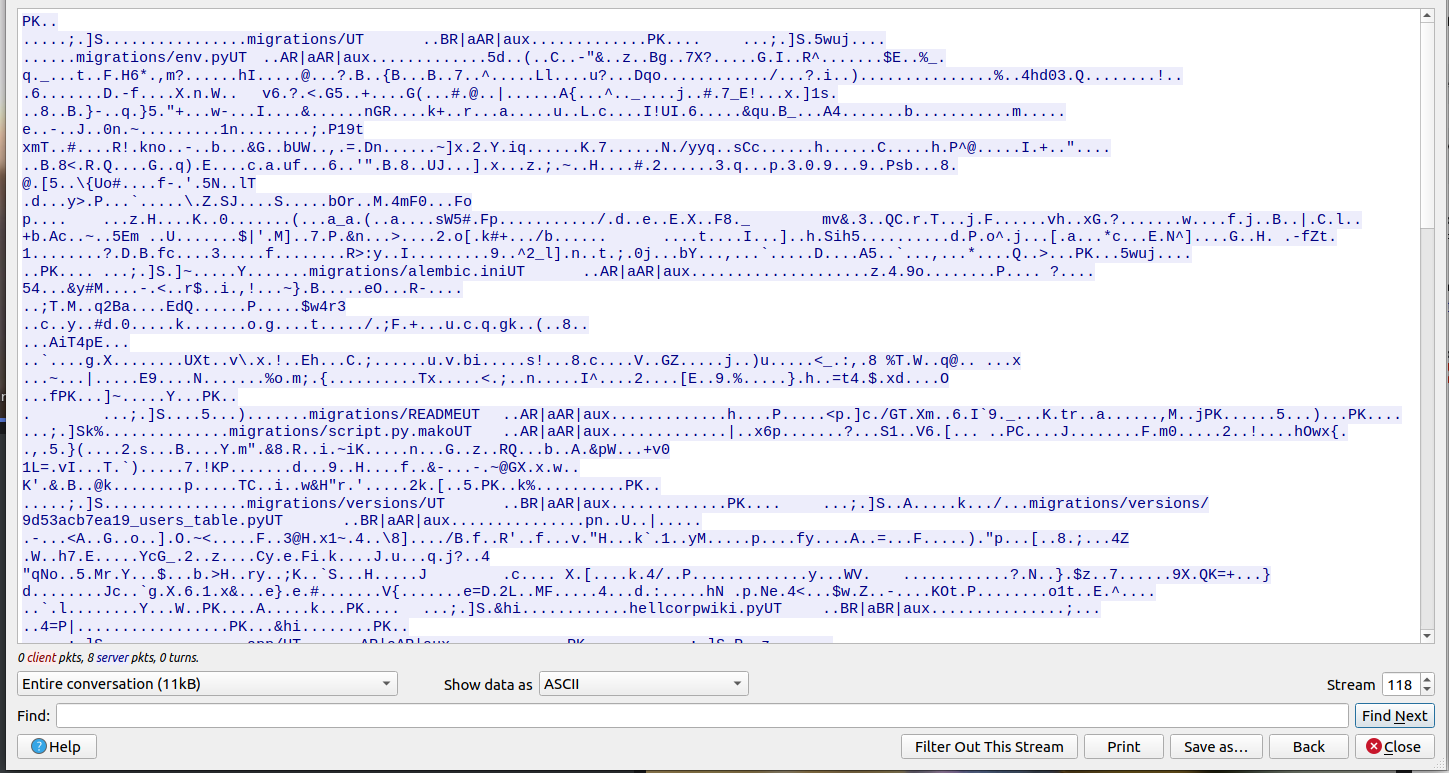The height and width of the screenshot is (773, 1449).
Task: Open Help for the stream dialog
Action: tap(56, 747)
